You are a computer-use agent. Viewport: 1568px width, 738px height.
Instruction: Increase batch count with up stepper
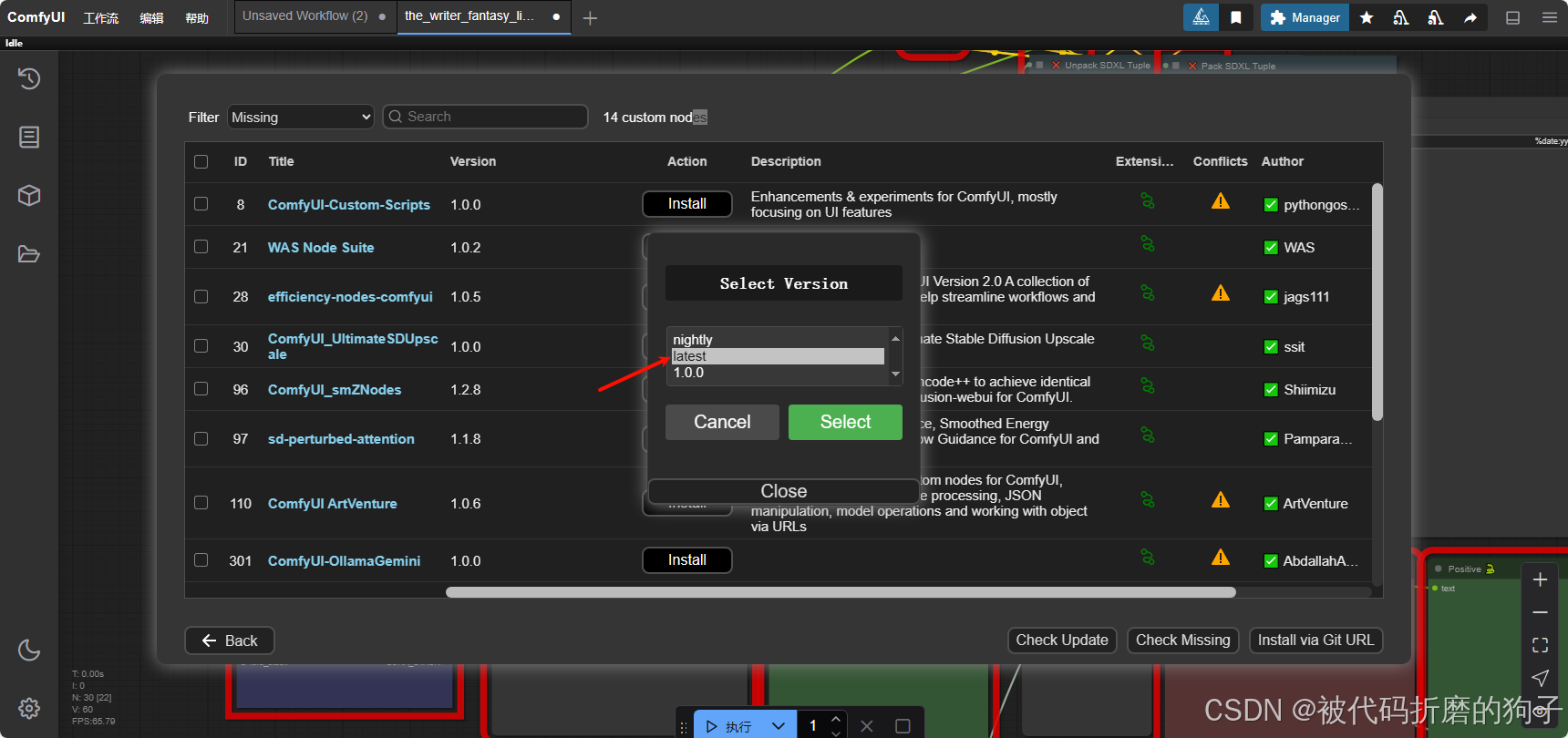(x=836, y=720)
